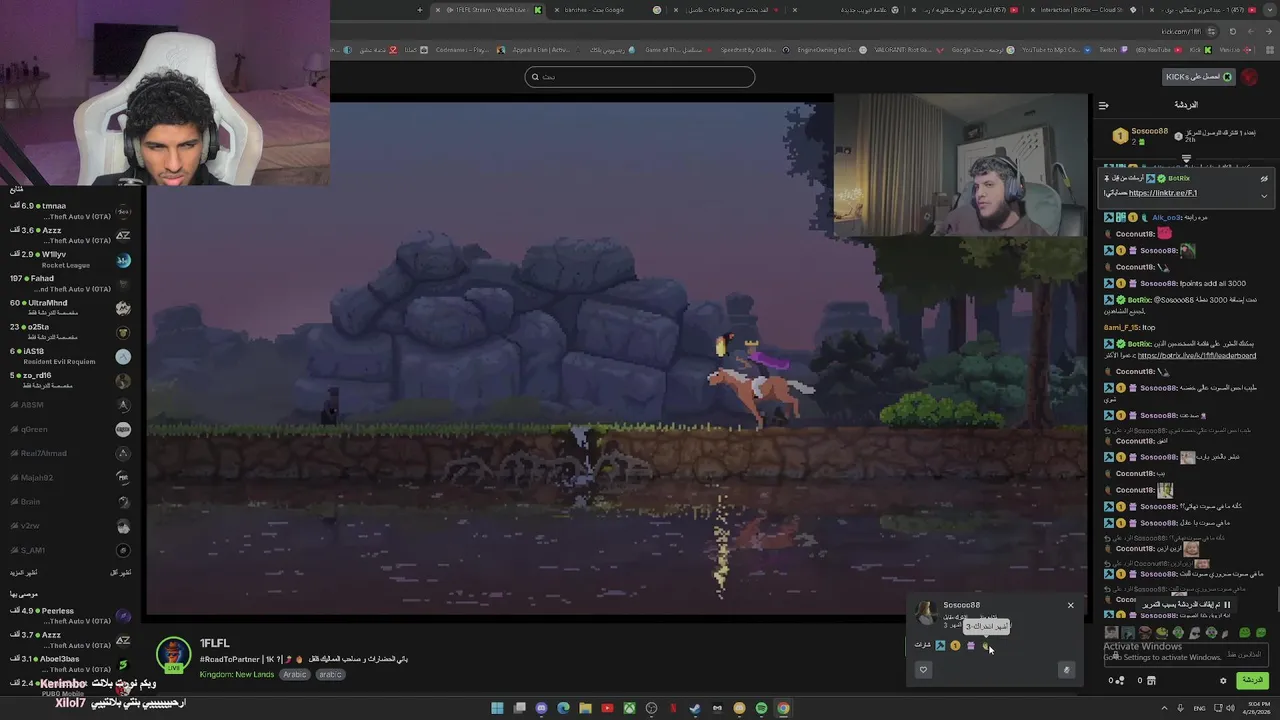Open chat settings gear icon
Screen dimensions: 1280x720
pyautogui.click(x=1222, y=680)
